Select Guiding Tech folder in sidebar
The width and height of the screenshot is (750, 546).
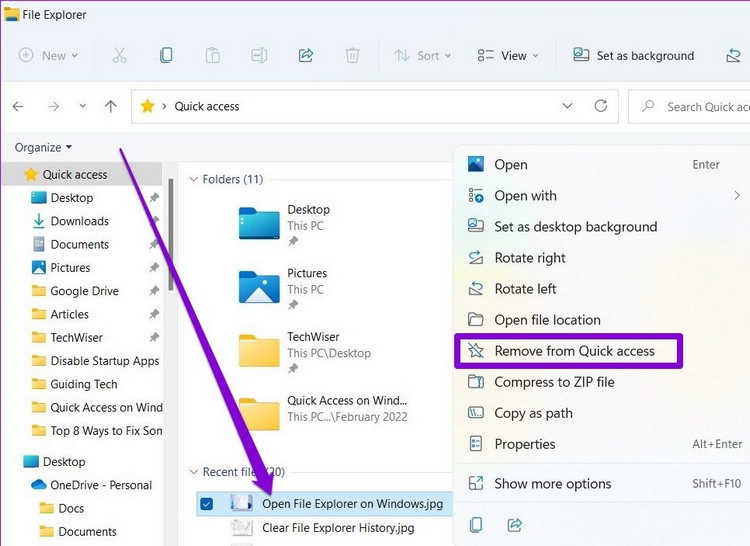[x=82, y=384]
